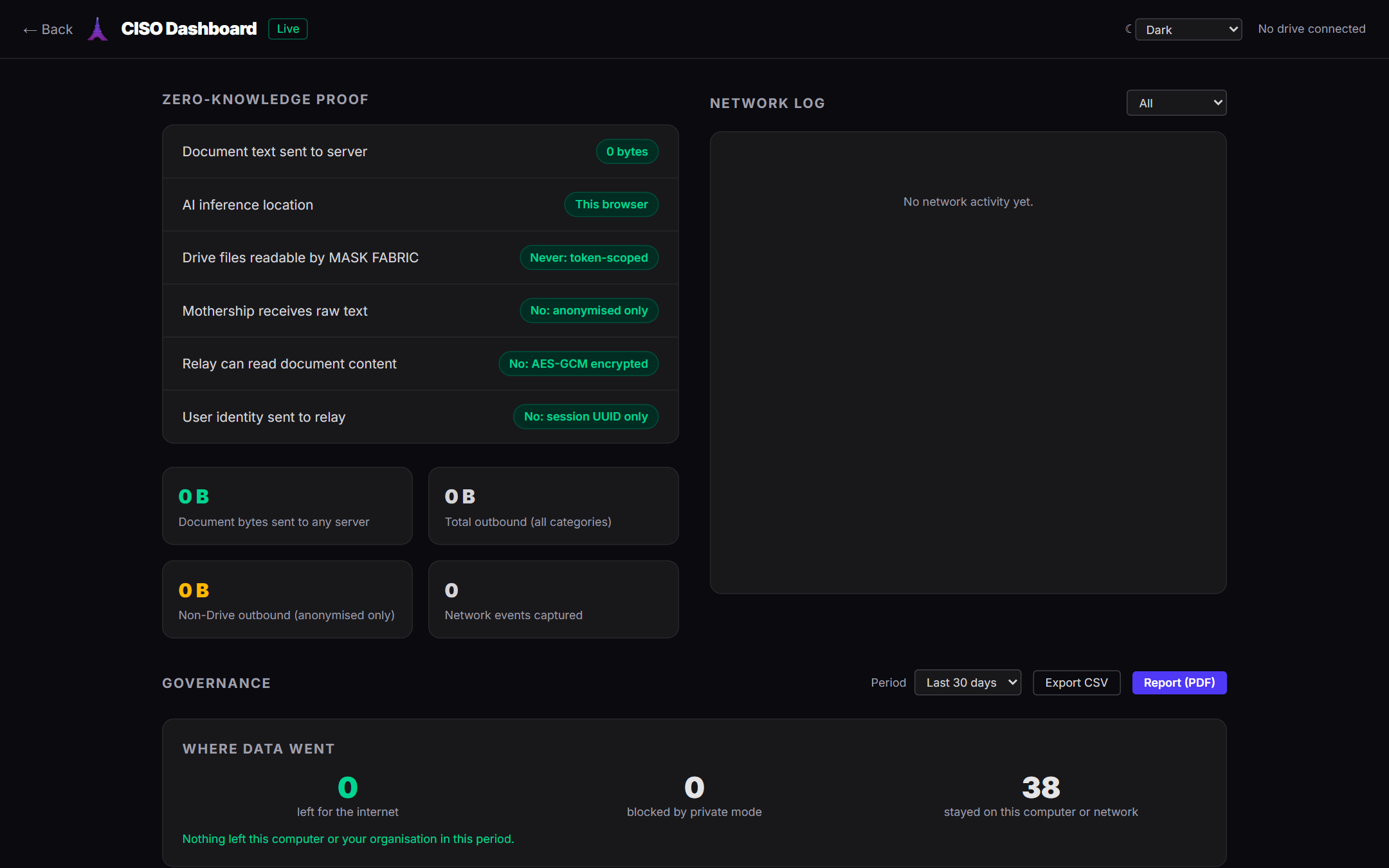Click Mothership receives raw text label
Viewport: 1389px width, 868px height.
[x=275, y=311]
